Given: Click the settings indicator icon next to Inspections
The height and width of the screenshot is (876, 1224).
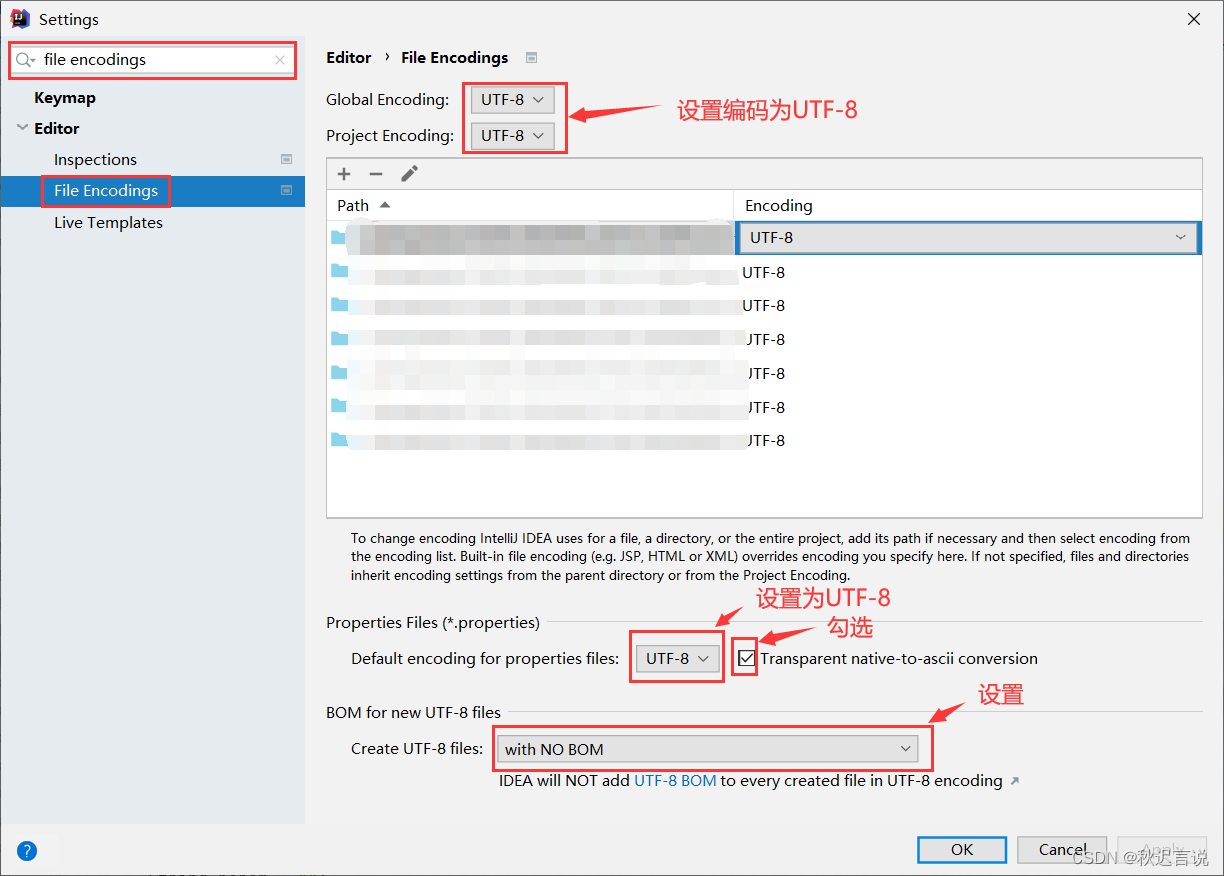Looking at the screenshot, I should [x=286, y=159].
